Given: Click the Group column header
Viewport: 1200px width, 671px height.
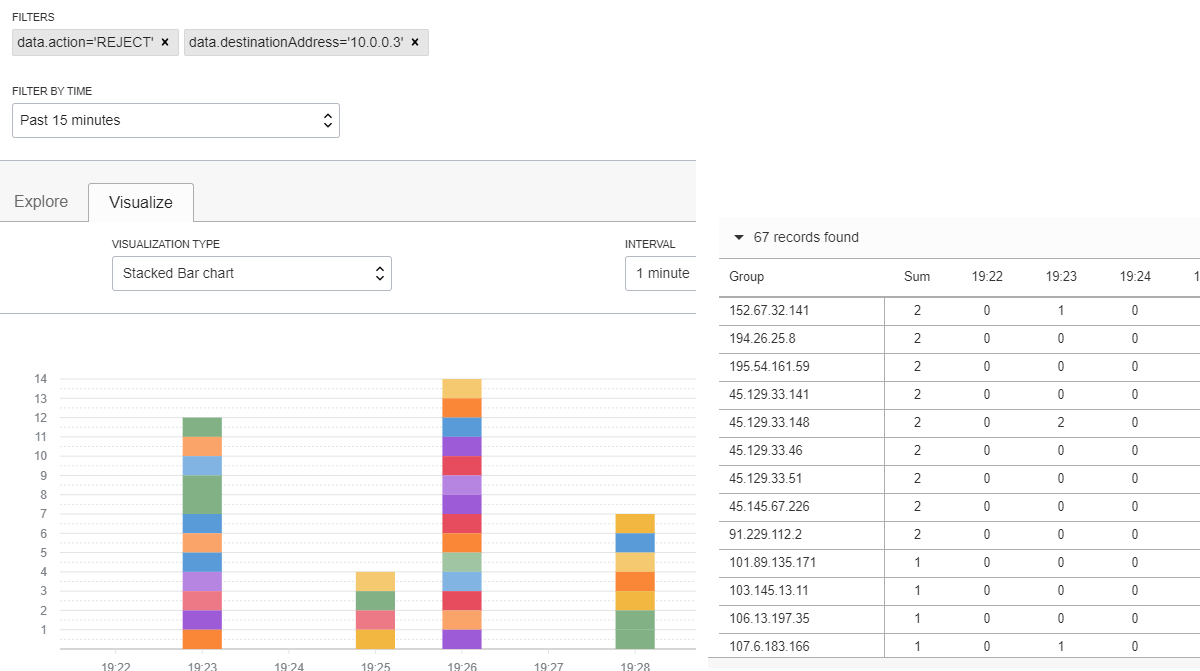Looking at the screenshot, I should [746, 276].
